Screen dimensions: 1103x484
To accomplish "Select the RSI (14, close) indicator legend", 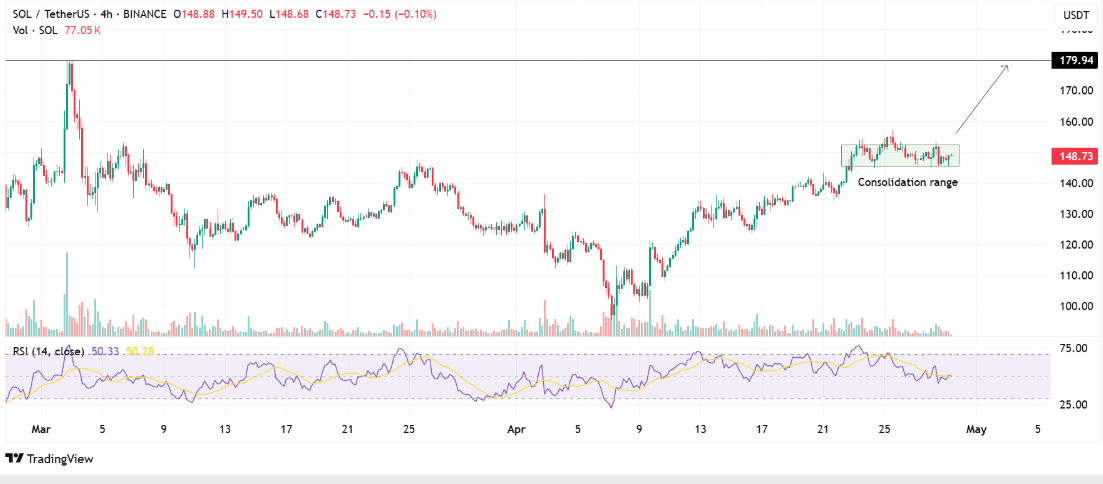I will point(49,350).
